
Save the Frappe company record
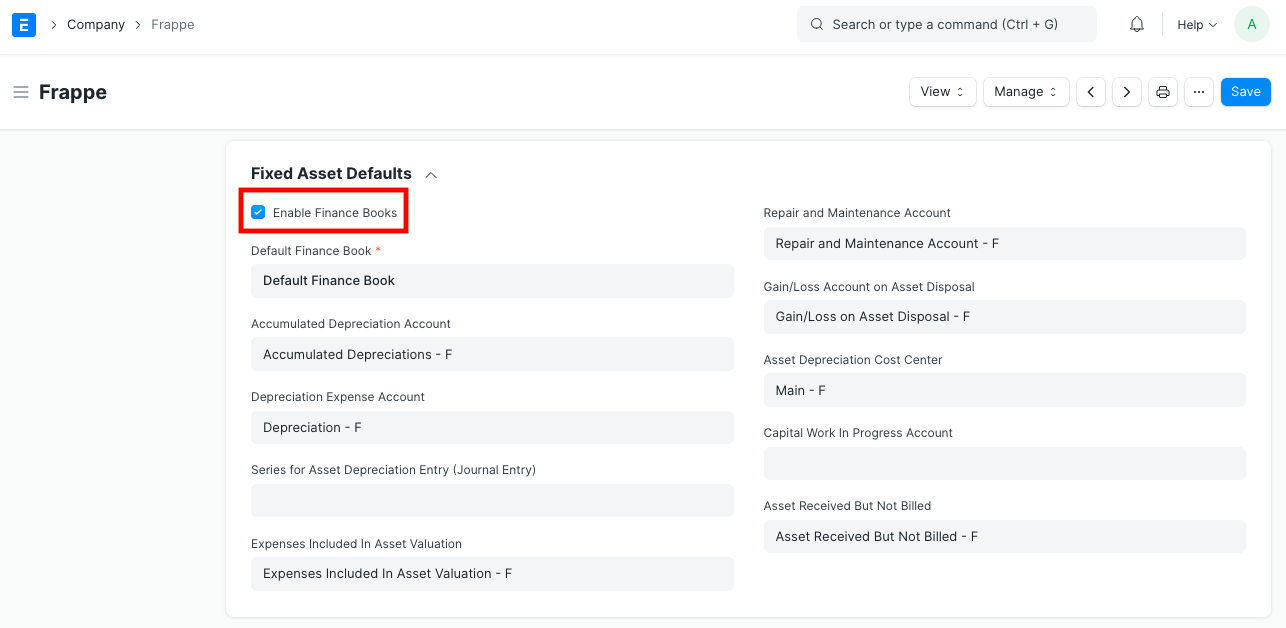(1245, 91)
